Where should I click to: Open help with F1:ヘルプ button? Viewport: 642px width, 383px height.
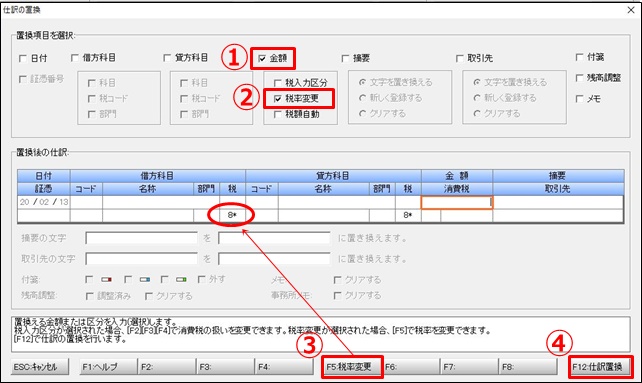(108, 367)
